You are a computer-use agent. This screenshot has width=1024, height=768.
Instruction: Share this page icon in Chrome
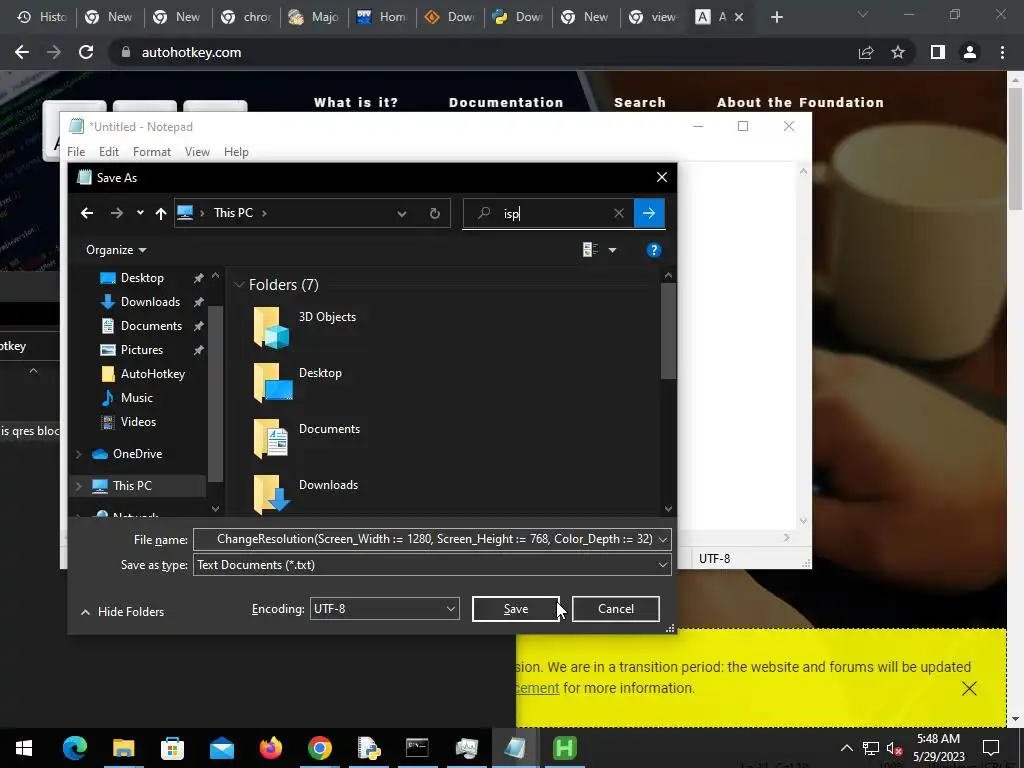[866, 52]
